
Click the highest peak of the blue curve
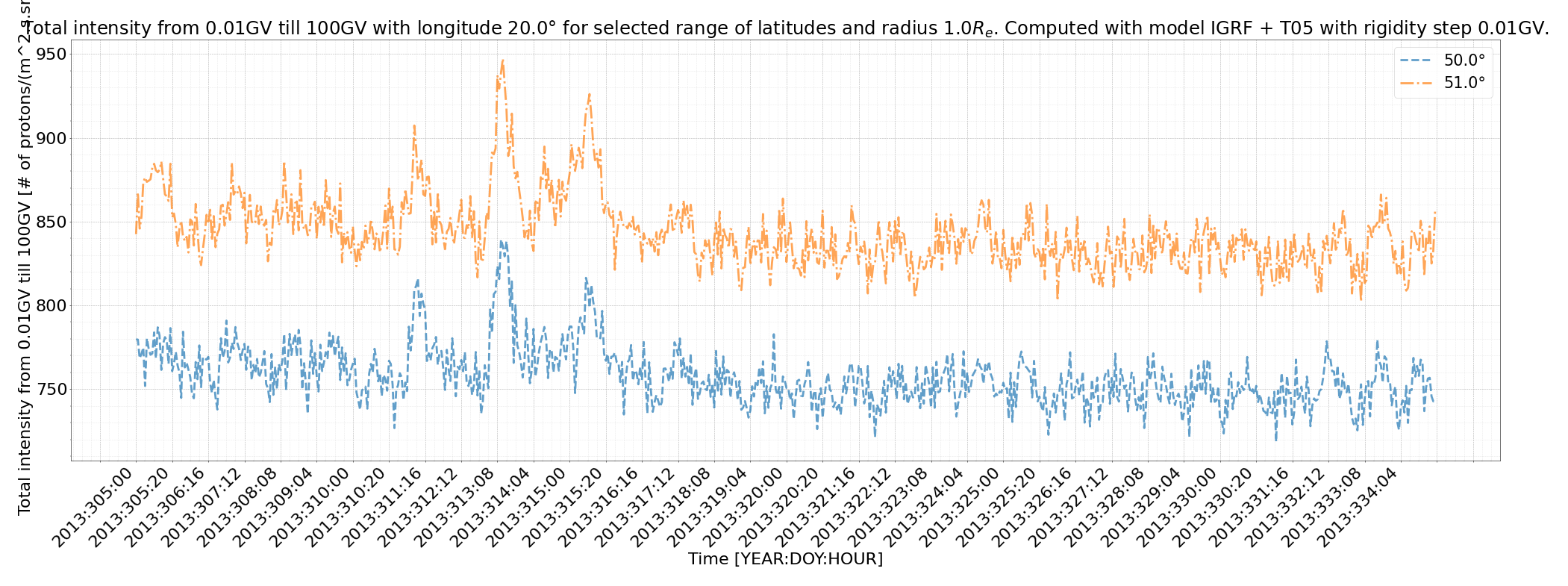[502, 242]
